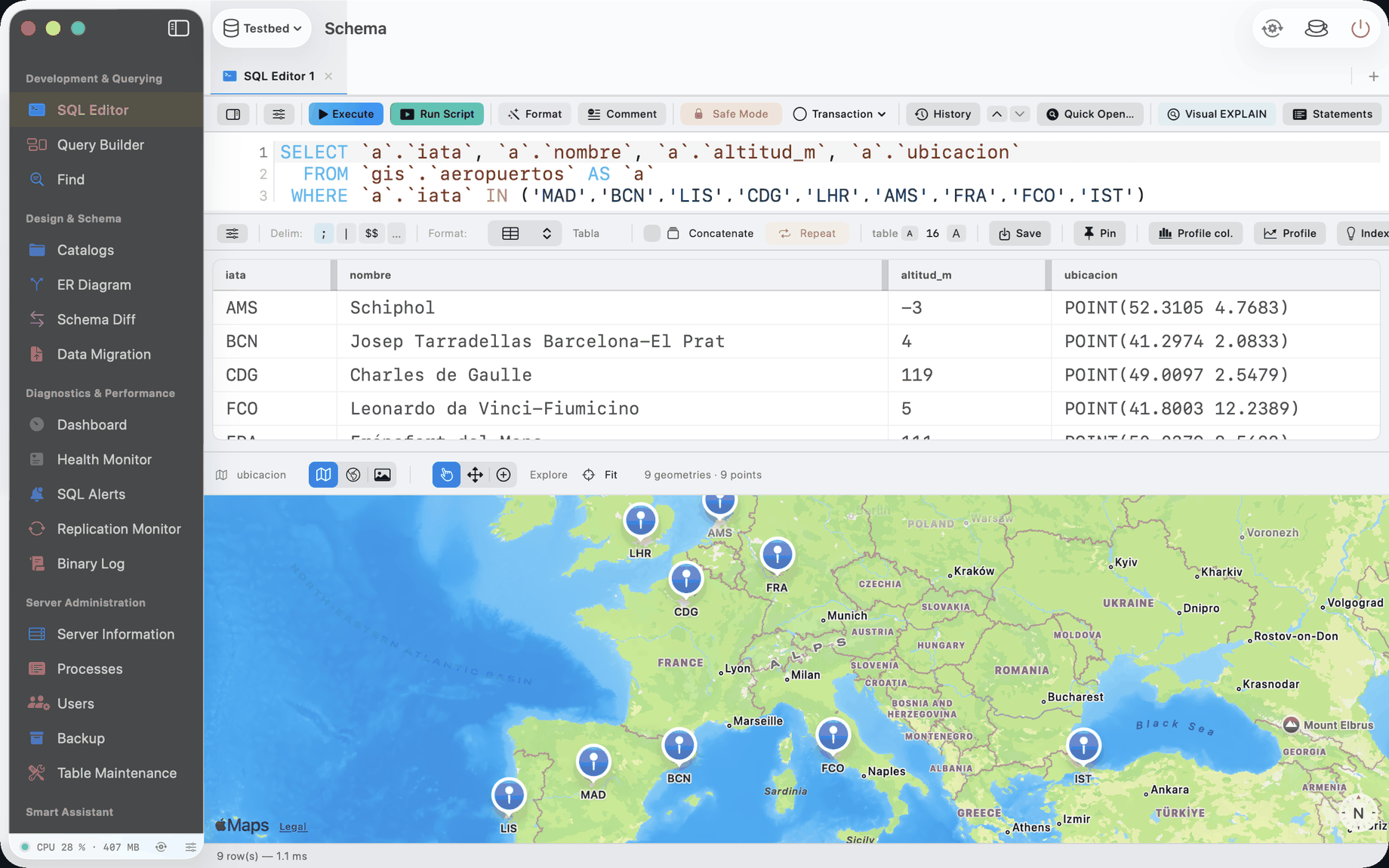The width and height of the screenshot is (1389, 868).
Task: Open ER Diagram view
Action: (x=106, y=285)
